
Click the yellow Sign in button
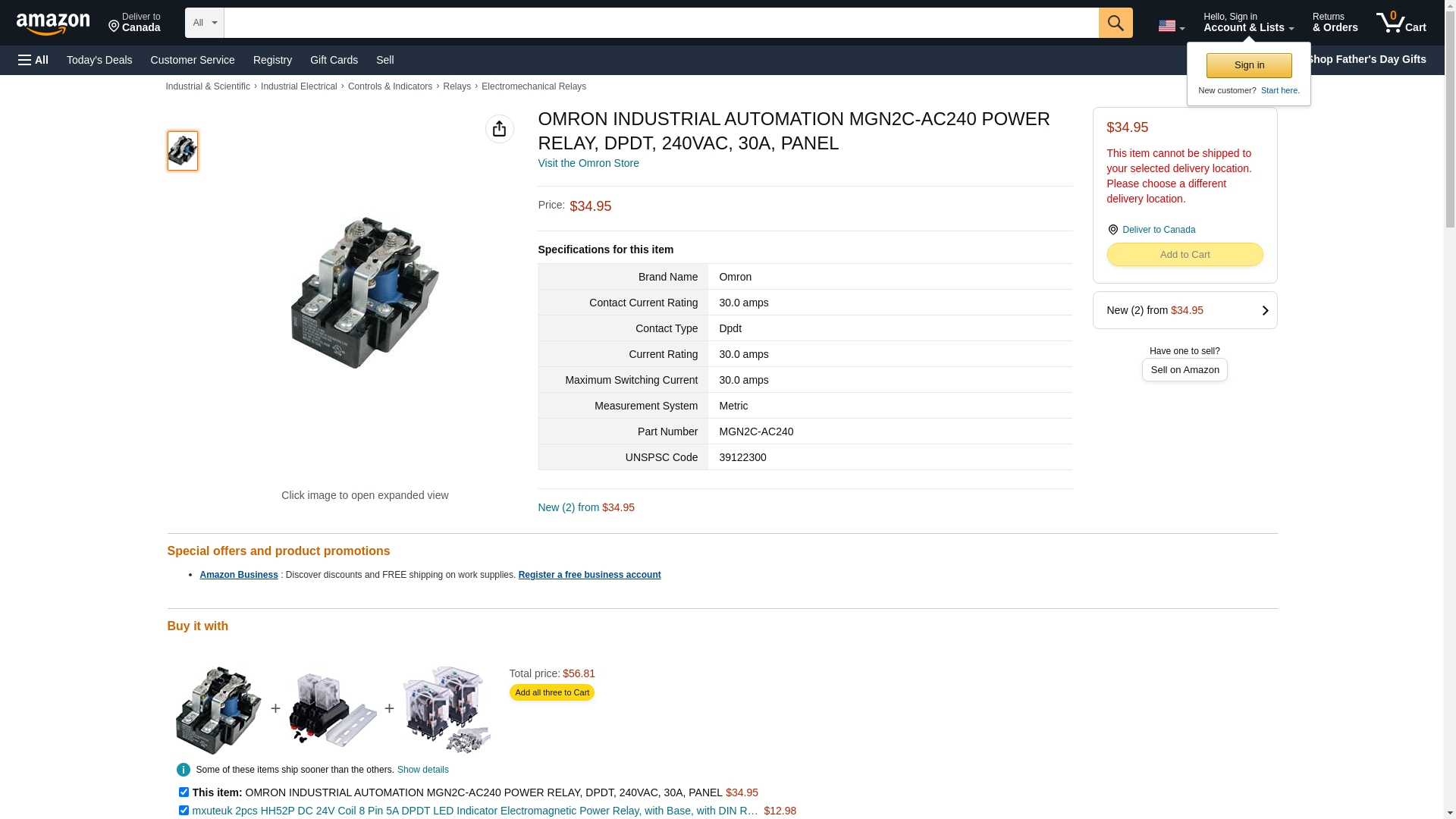[1248, 65]
